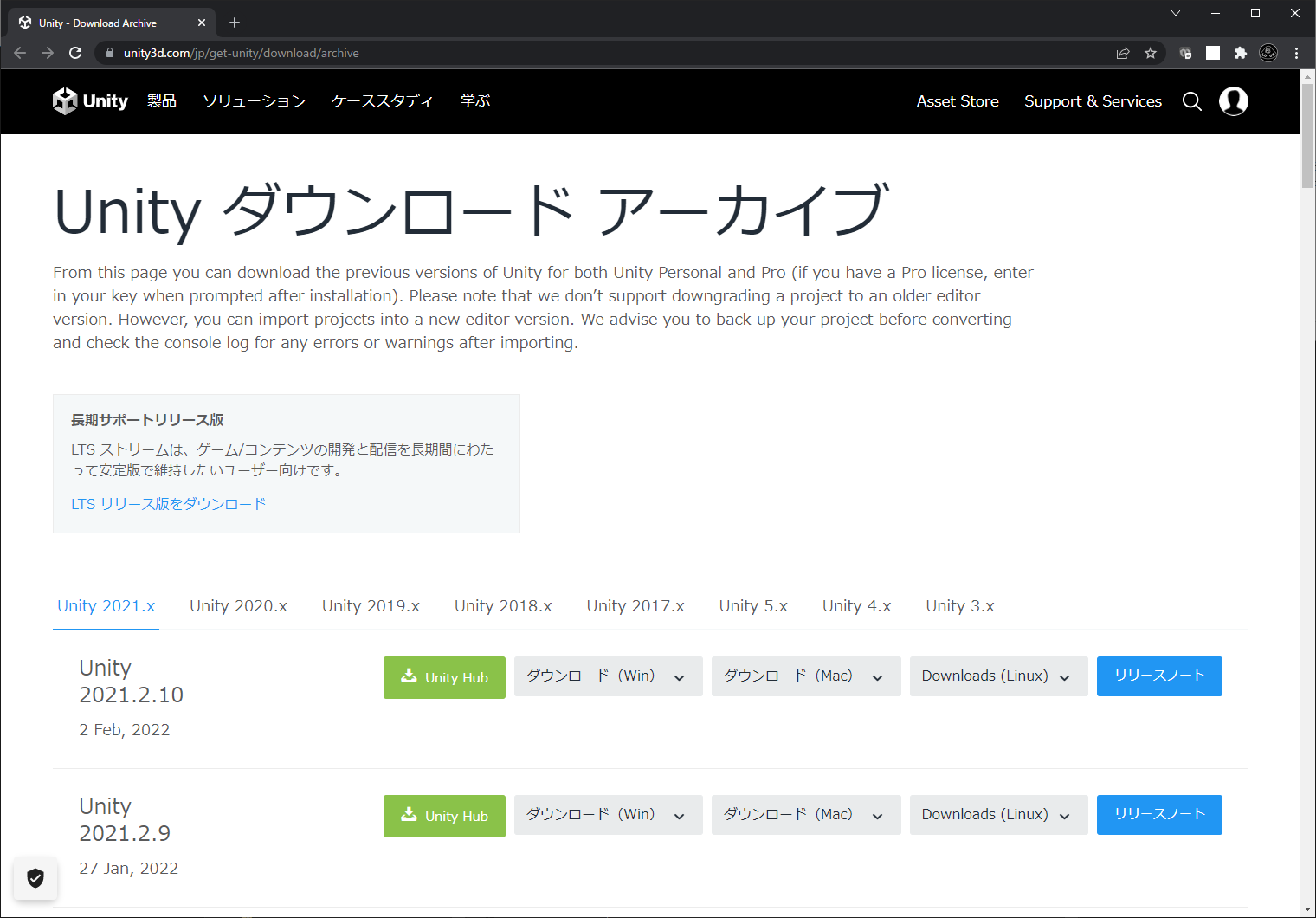This screenshot has height=918, width=1316.
Task: Open the browser extensions puzzle icon
Action: (x=1240, y=53)
